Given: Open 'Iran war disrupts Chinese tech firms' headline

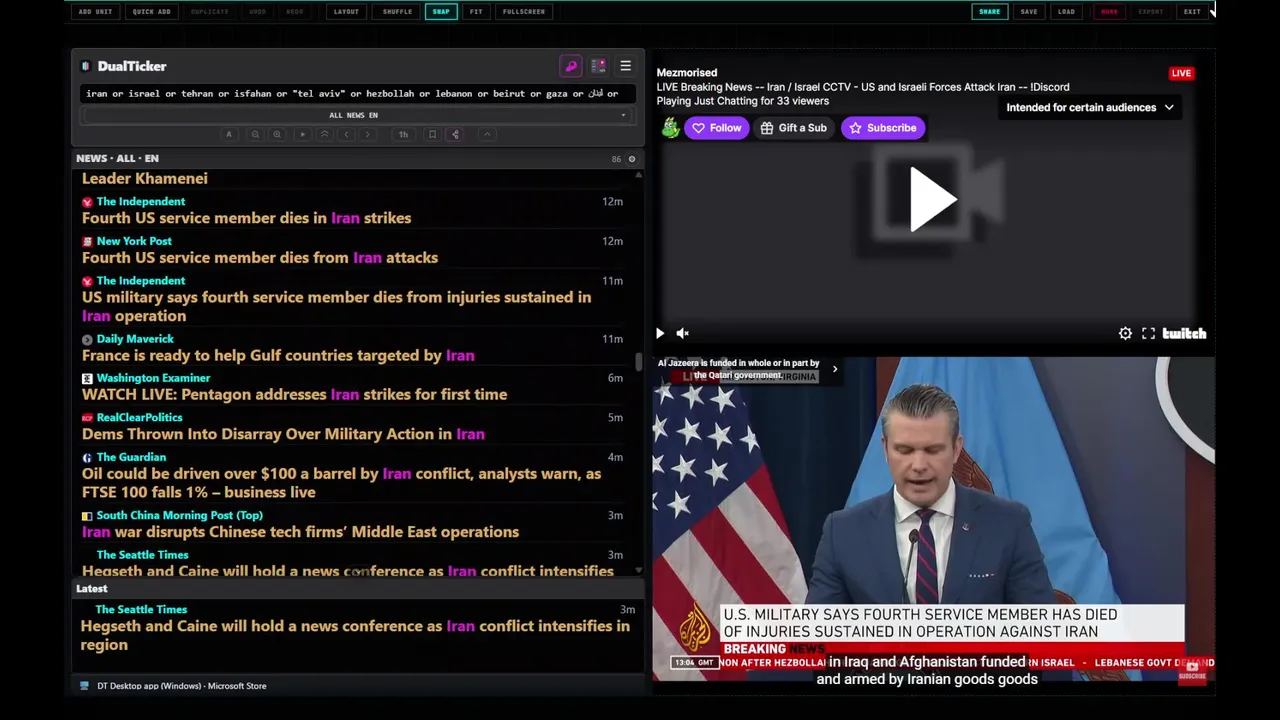Looking at the screenshot, I should (x=300, y=532).
